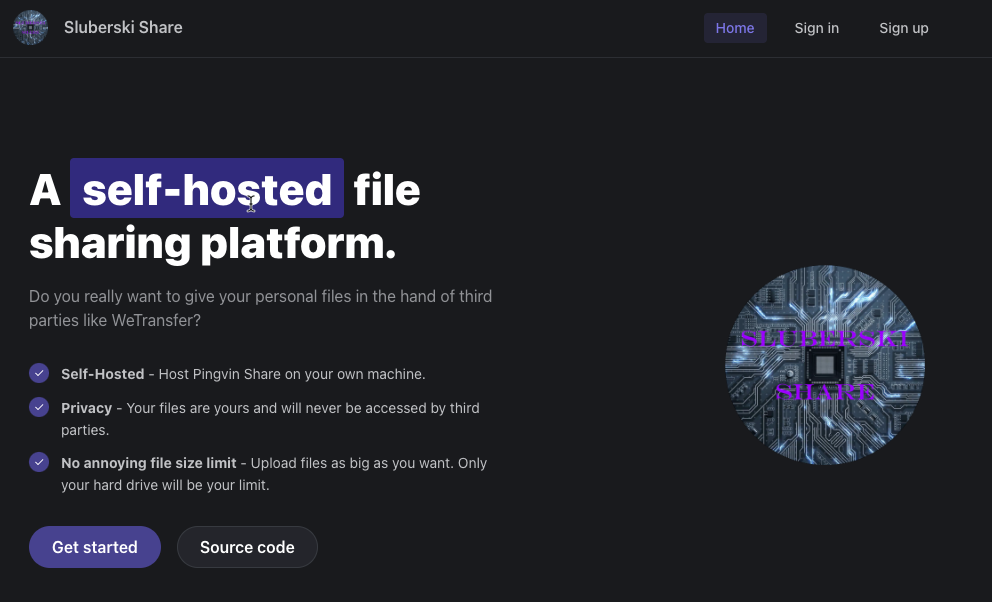Click the bold 'No annoying file size limit' label

point(148,463)
